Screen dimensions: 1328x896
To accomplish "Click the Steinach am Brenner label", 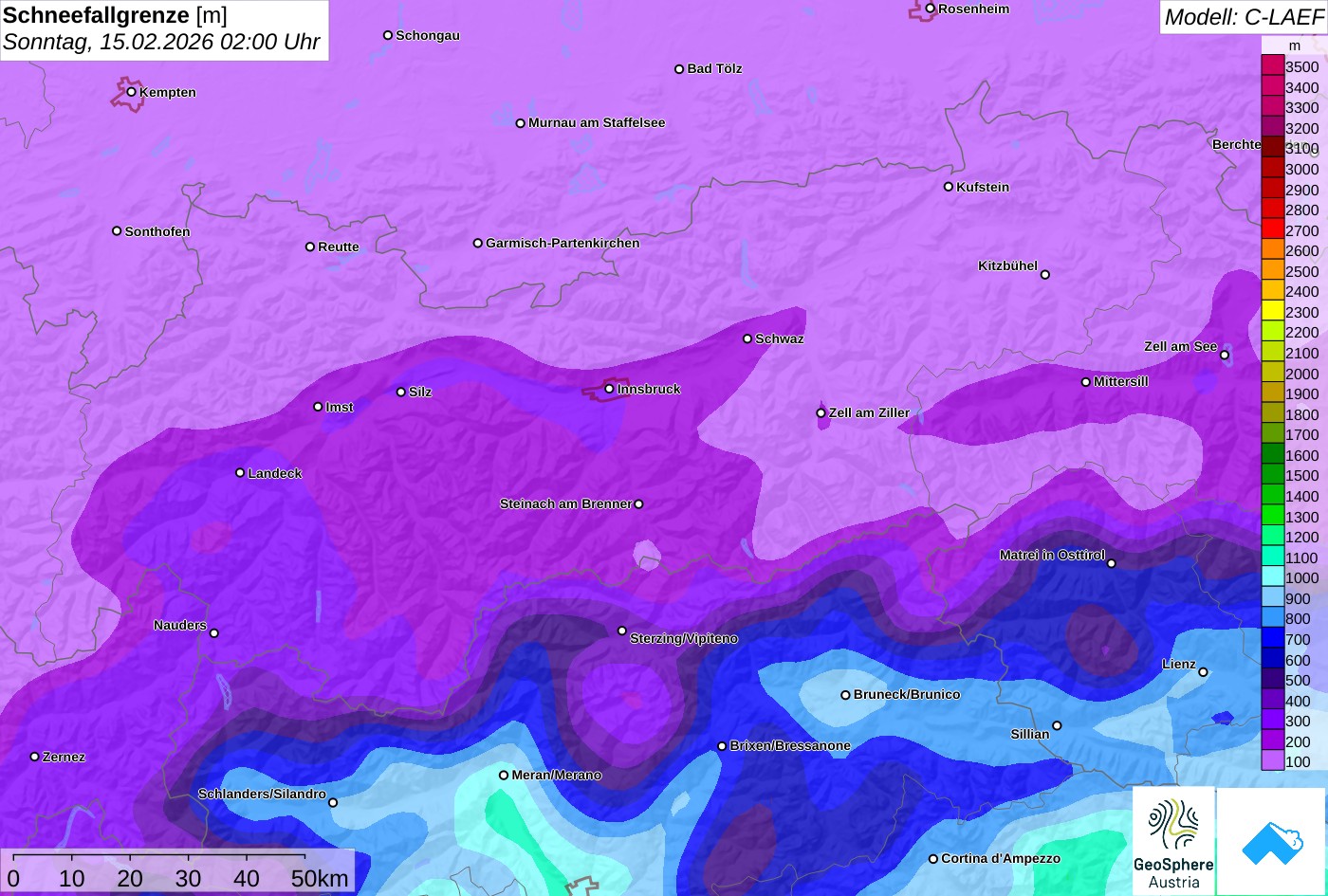I will coord(565,503).
